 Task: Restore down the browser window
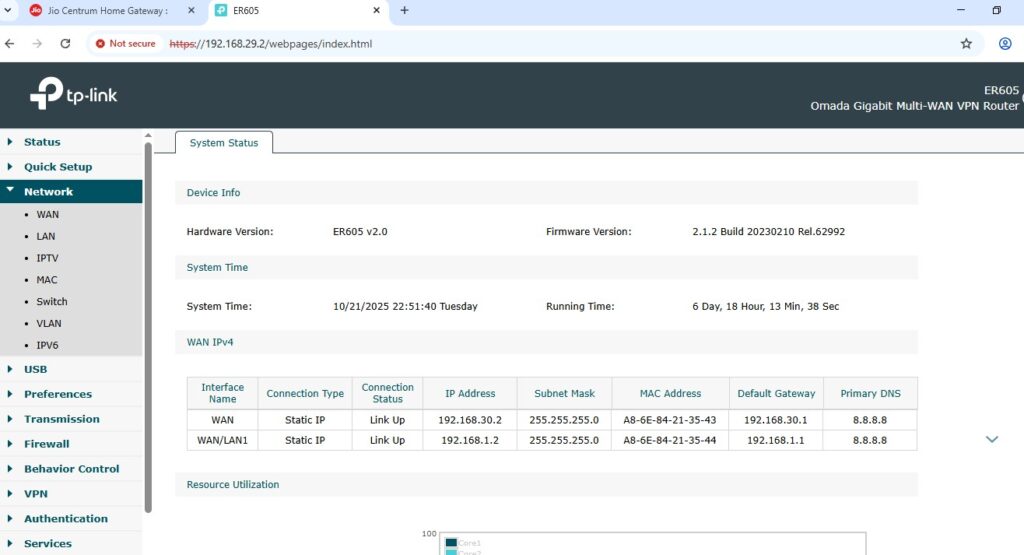point(997,10)
